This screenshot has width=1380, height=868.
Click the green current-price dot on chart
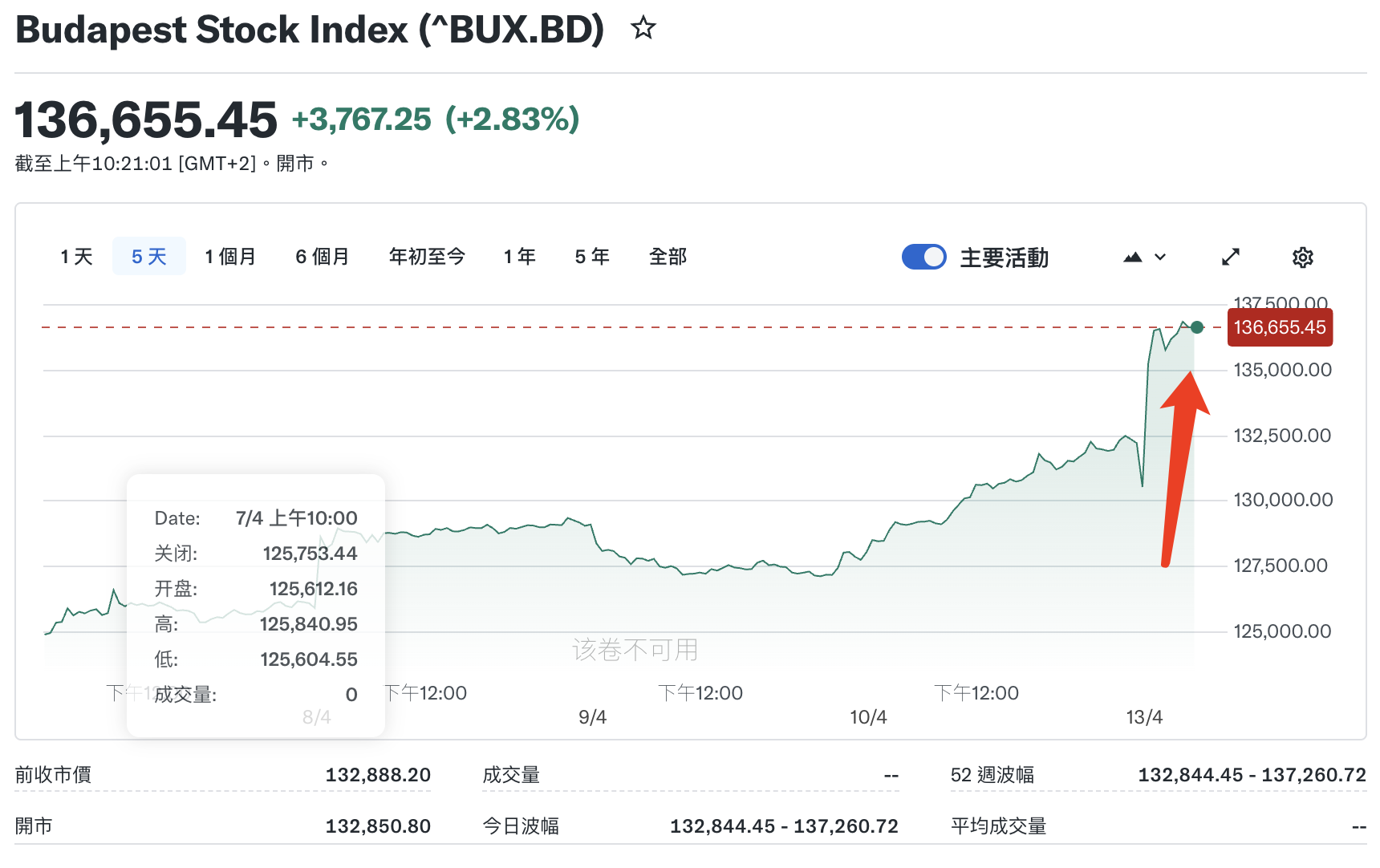tap(1197, 327)
